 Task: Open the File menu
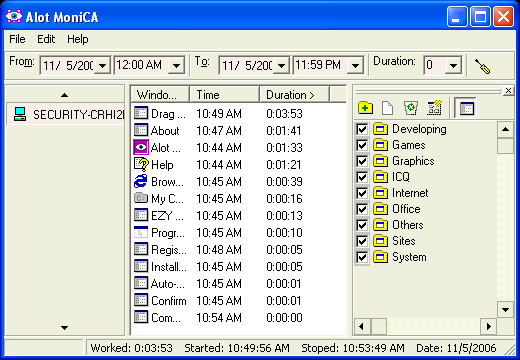tap(17, 39)
